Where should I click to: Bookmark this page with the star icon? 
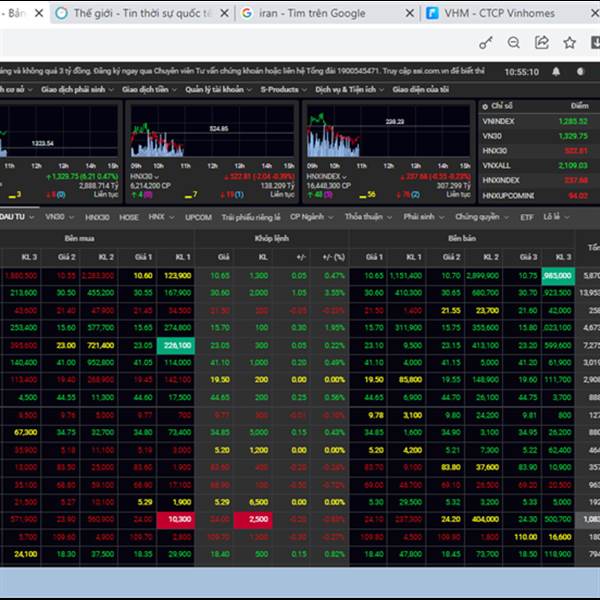(569, 42)
